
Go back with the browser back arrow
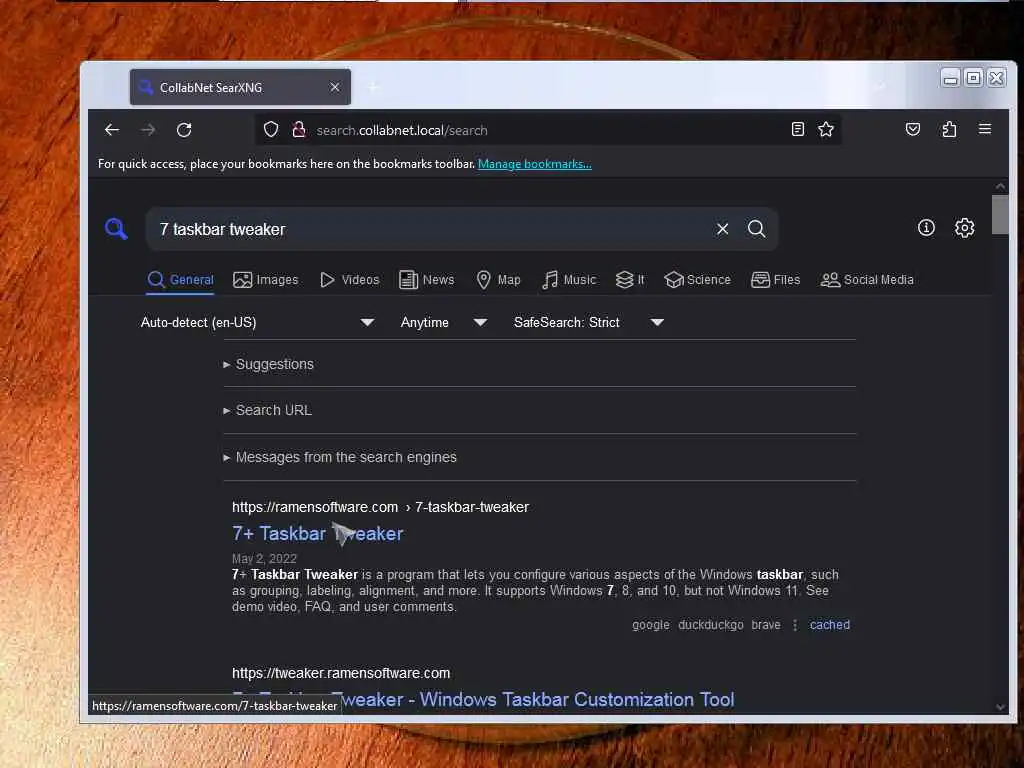112,130
